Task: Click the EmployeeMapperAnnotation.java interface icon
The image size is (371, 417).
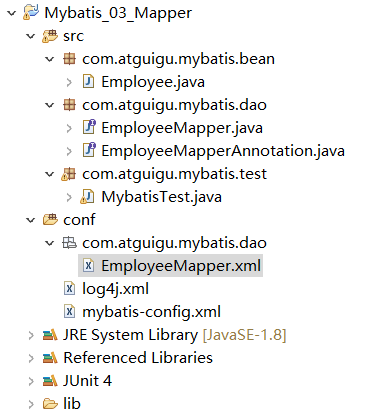Action: [89, 150]
